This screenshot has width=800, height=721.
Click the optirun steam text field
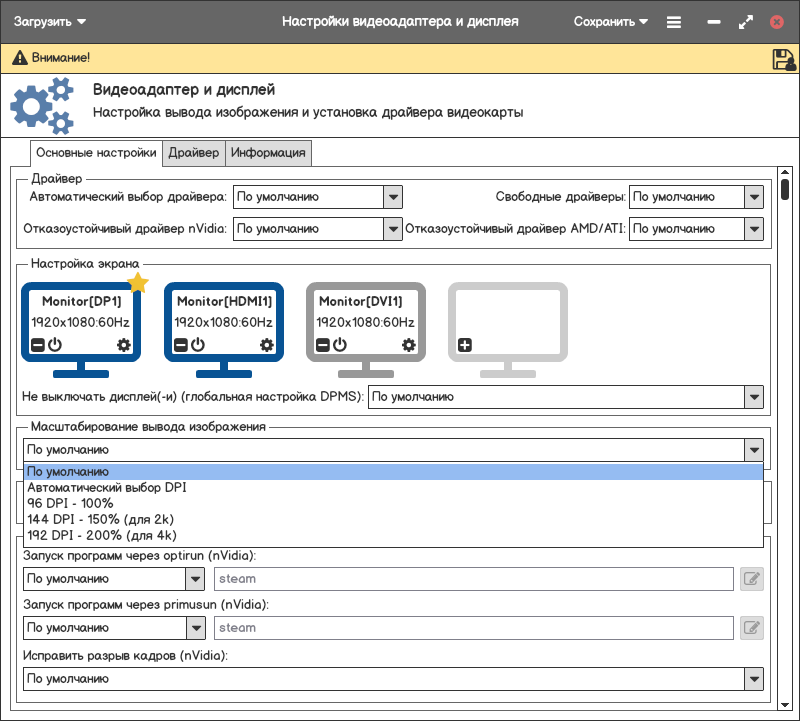(x=474, y=578)
